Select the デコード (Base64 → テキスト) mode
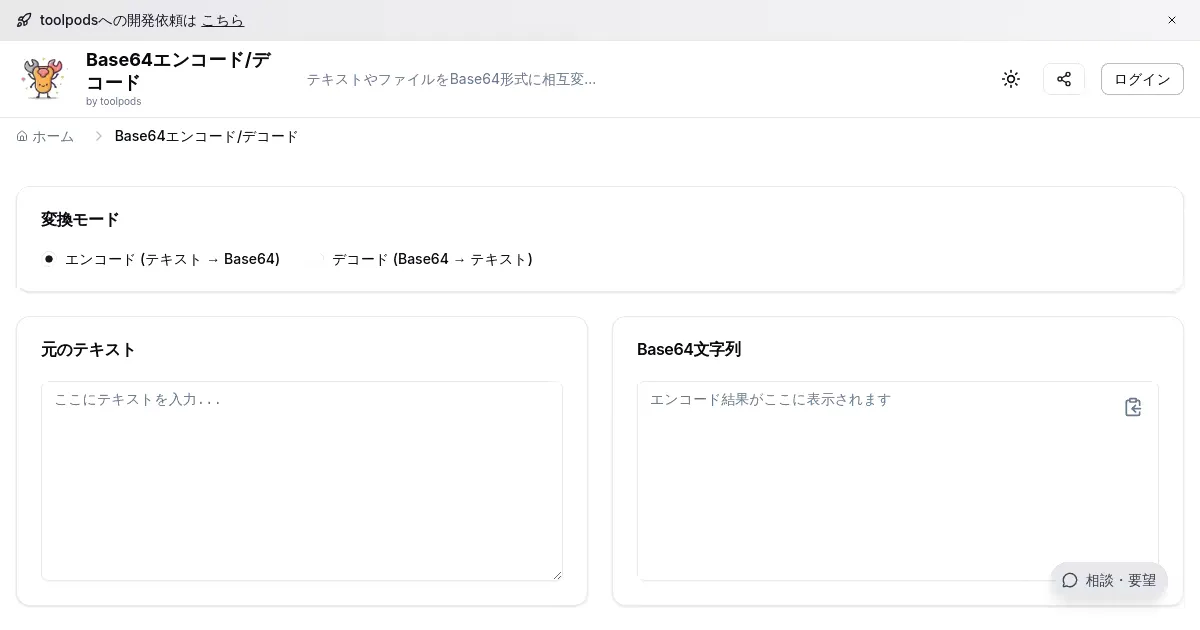 click(x=432, y=259)
